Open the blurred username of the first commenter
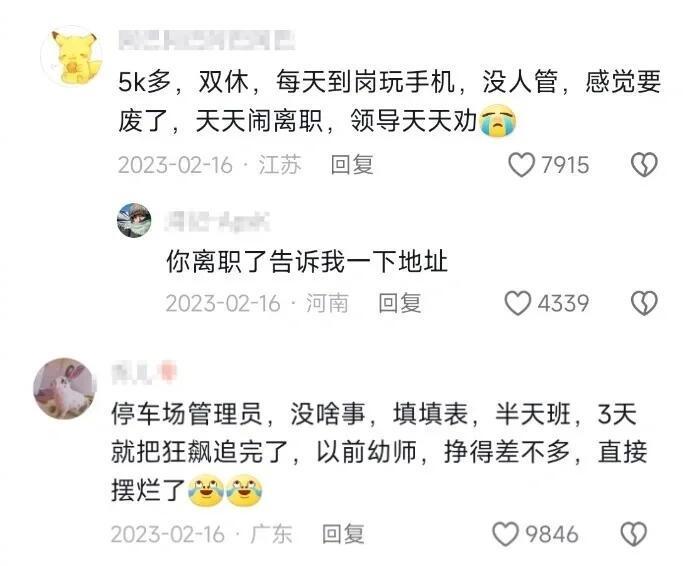693x566 pixels. point(207,40)
